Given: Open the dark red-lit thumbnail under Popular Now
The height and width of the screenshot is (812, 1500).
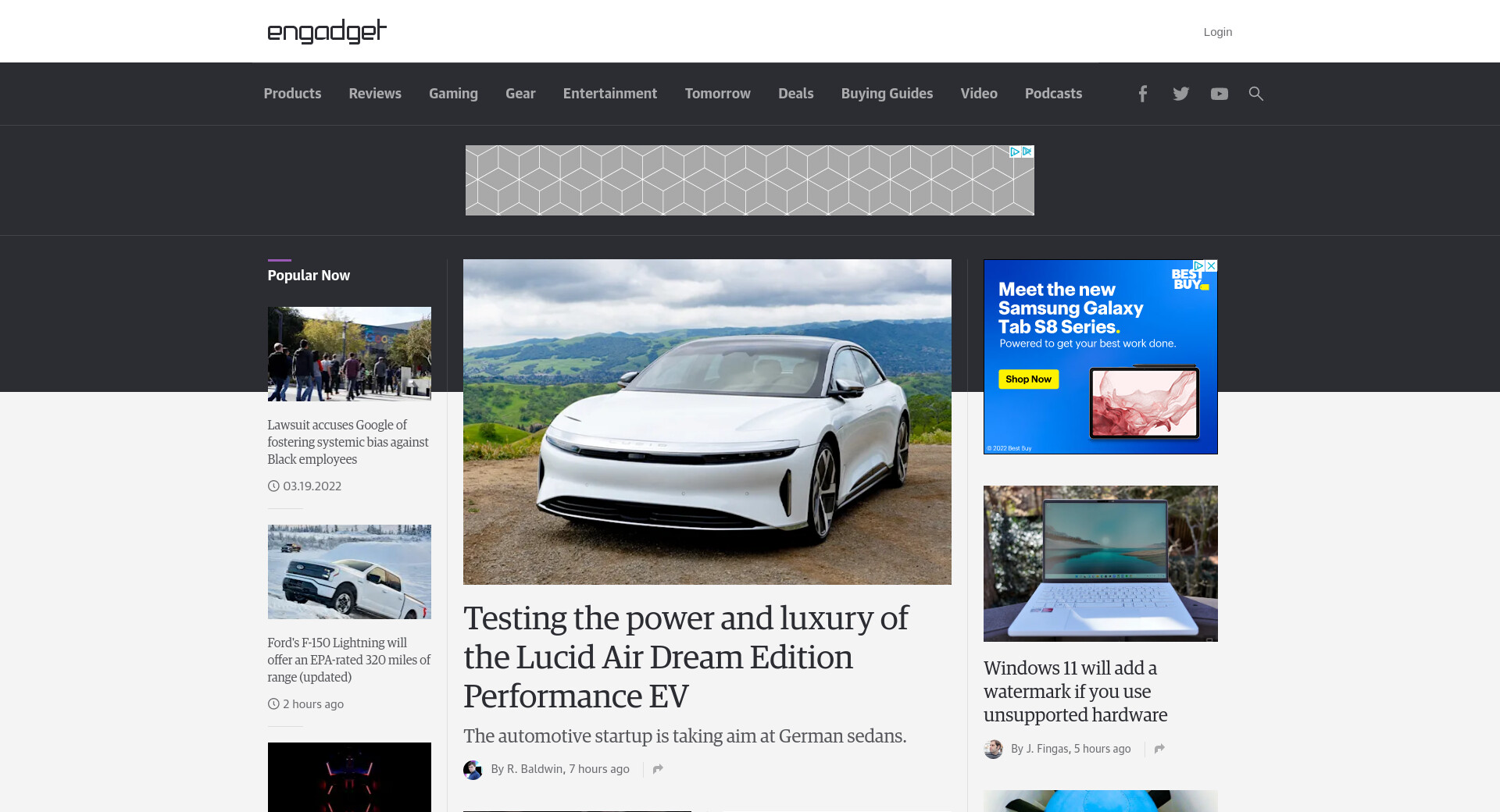Looking at the screenshot, I should pyautogui.click(x=349, y=777).
